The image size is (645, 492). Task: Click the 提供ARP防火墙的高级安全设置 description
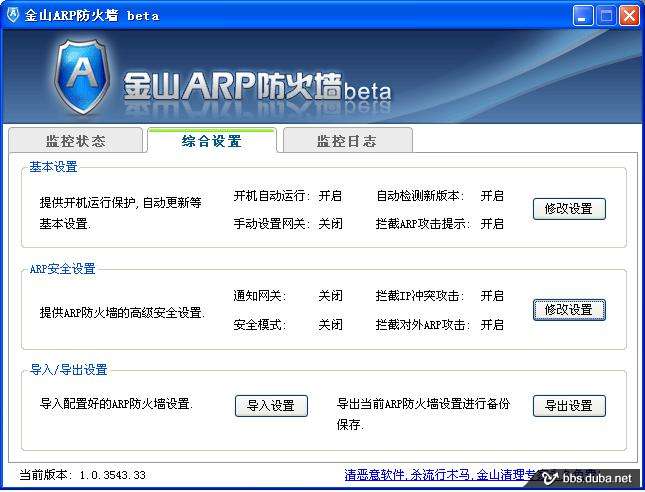click(122, 312)
